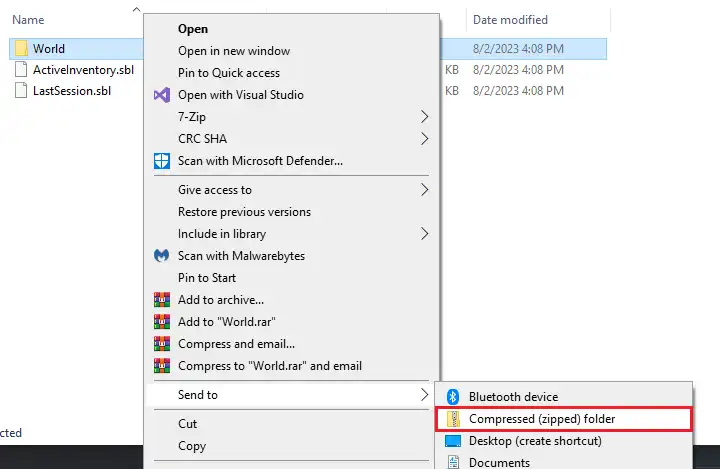Expand the 7-Zip submenu arrow
This screenshot has width=720, height=469.
point(424,117)
